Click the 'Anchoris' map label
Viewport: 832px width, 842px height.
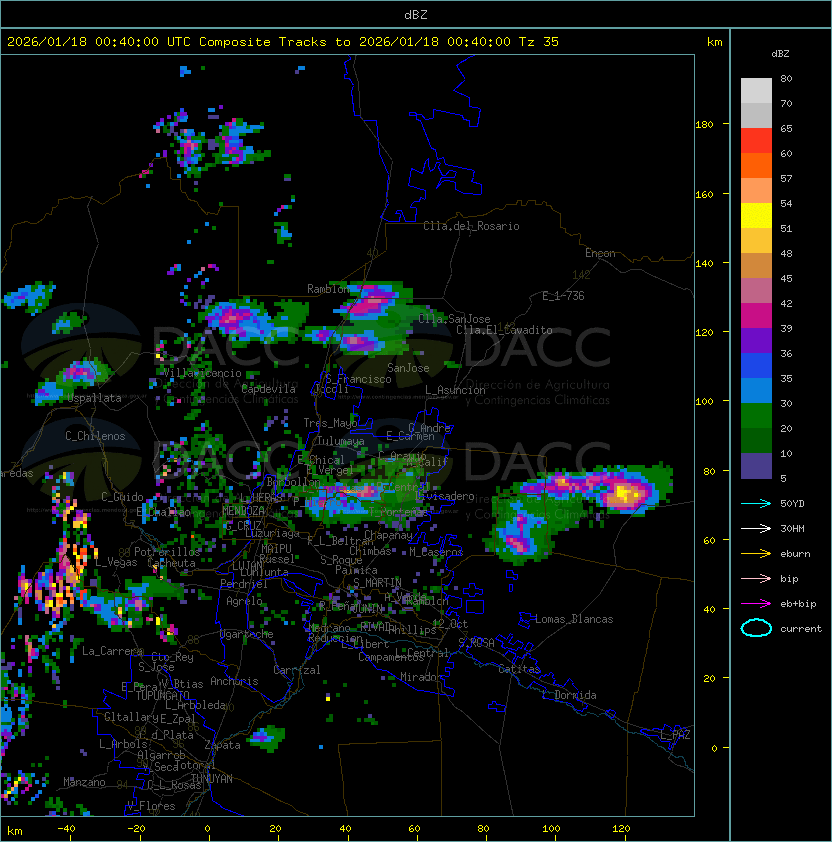pos(234,681)
